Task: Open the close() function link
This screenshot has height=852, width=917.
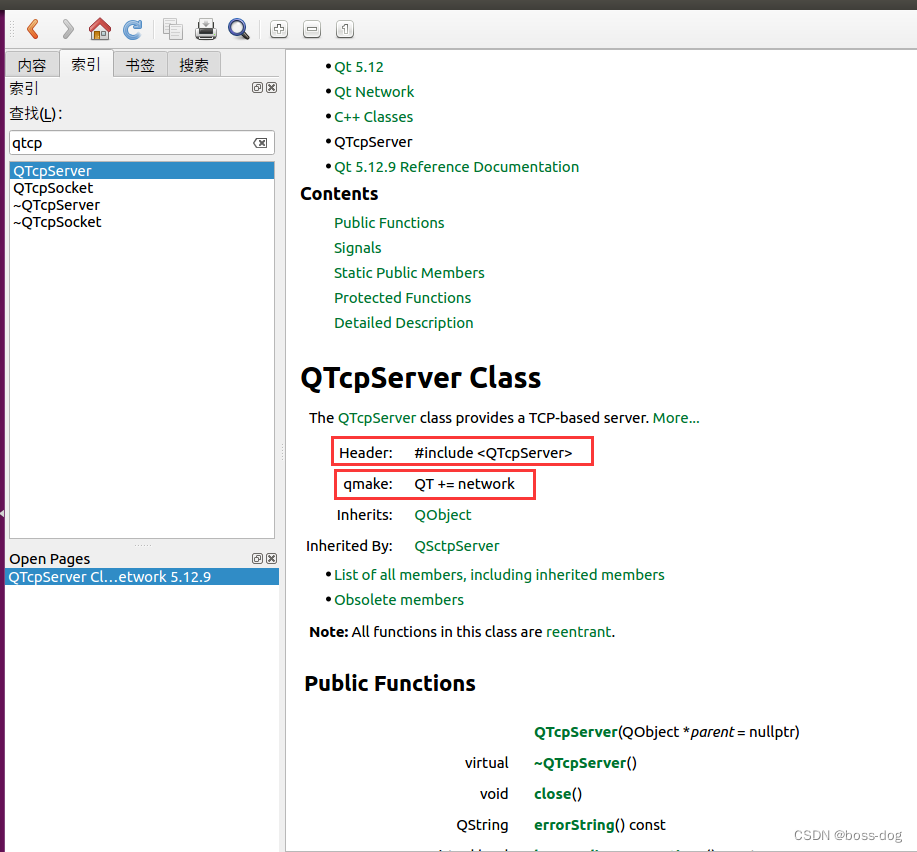Action: (x=552, y=794)
